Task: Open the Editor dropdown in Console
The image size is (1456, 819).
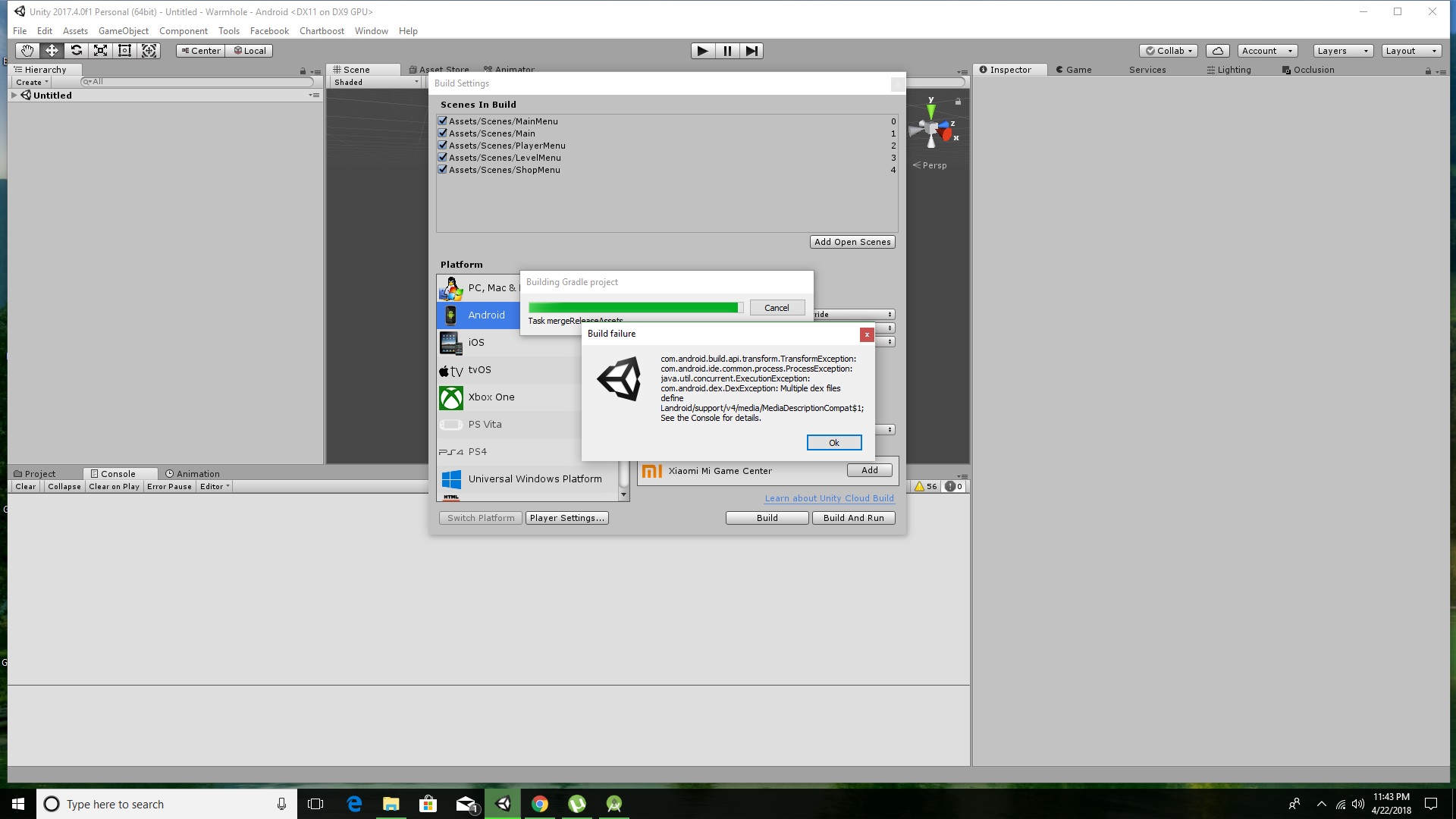Action: point(215,487)
